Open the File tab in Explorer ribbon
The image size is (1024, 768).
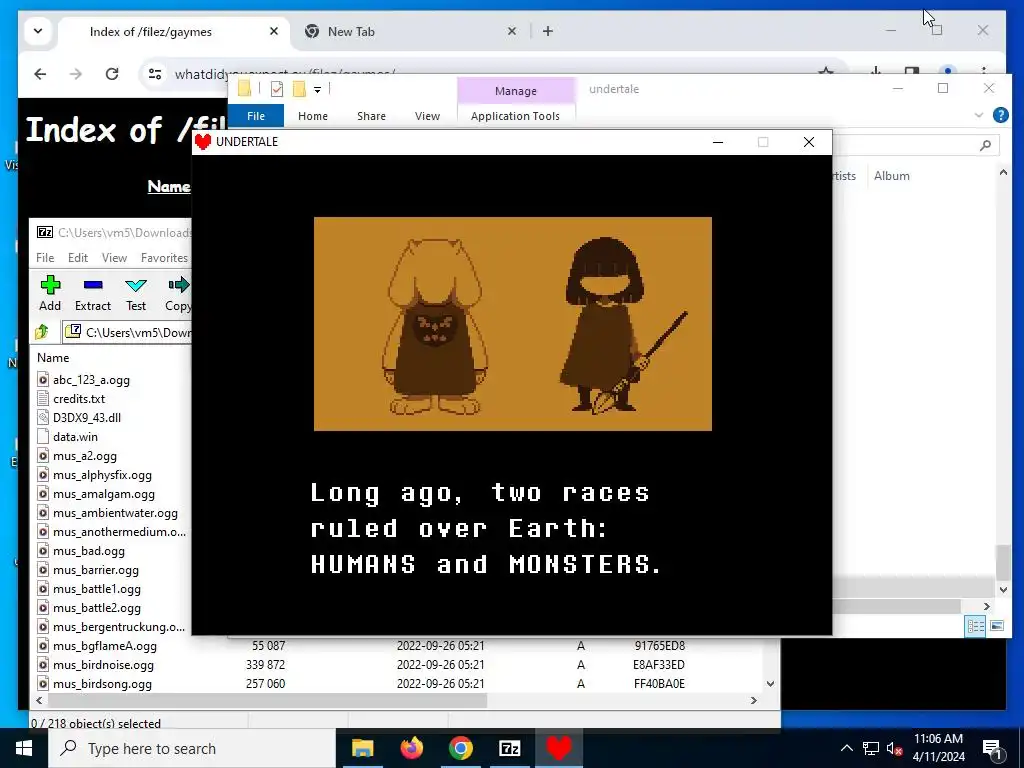tap(256, 116)
